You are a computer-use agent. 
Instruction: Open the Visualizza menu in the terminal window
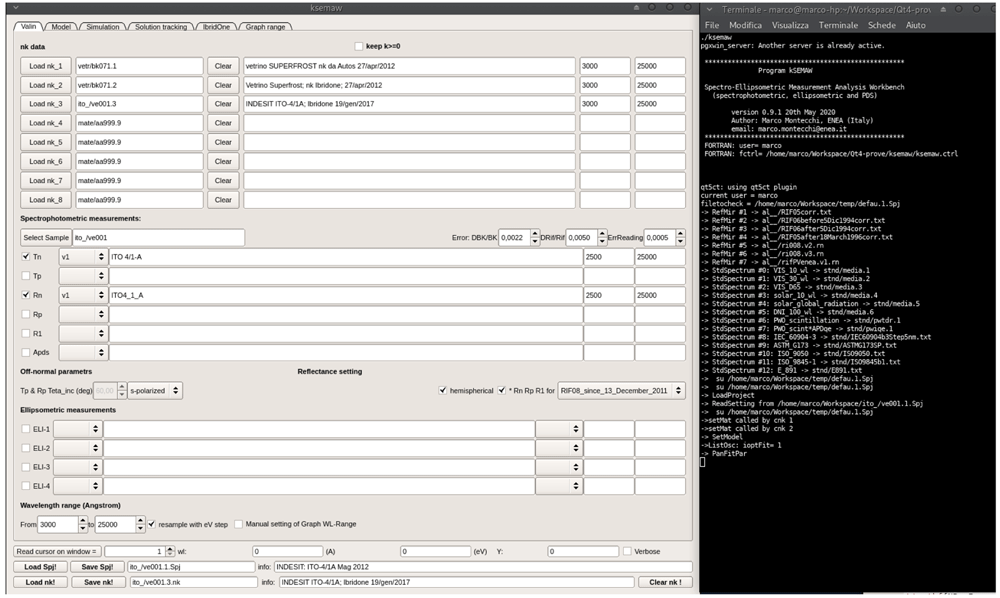(x=790, y=26)
